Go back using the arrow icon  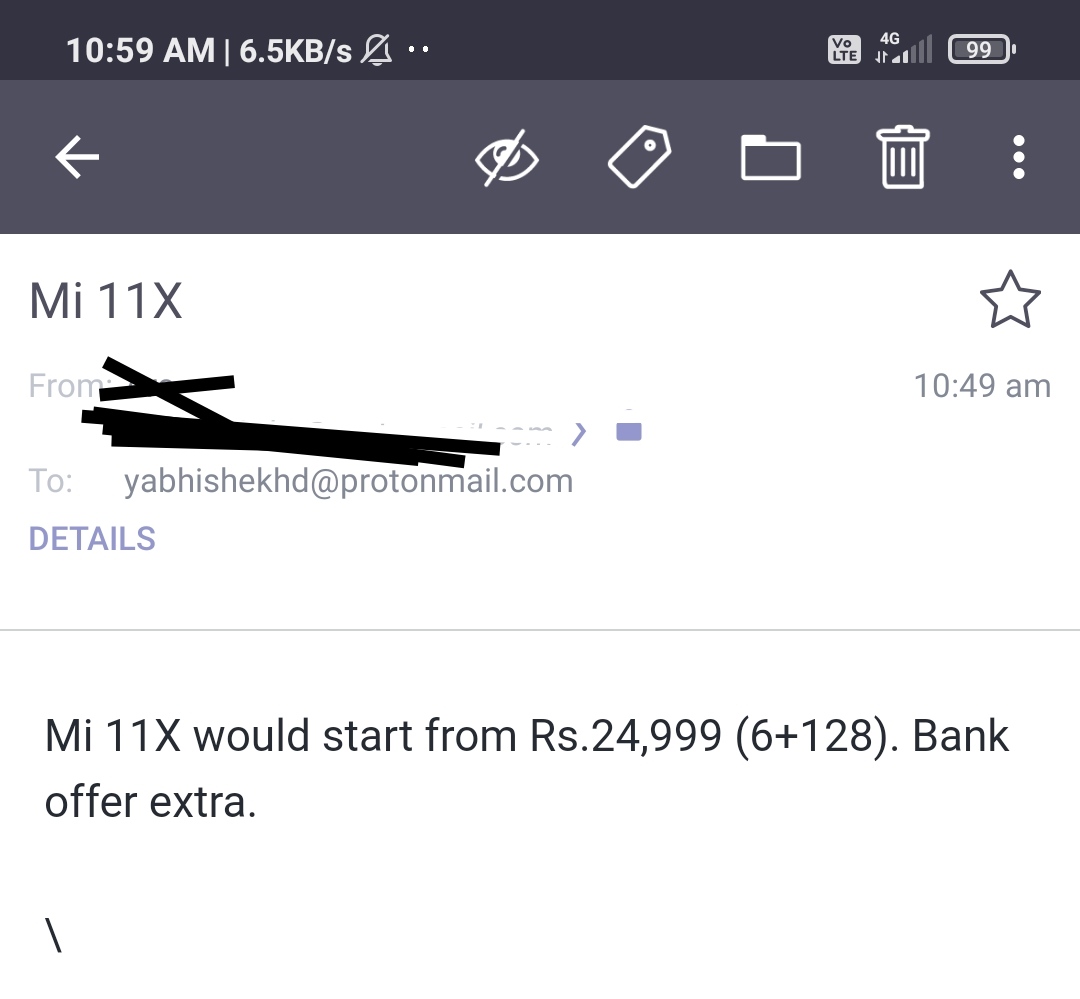pyautogui.click(x=77, y=157)
